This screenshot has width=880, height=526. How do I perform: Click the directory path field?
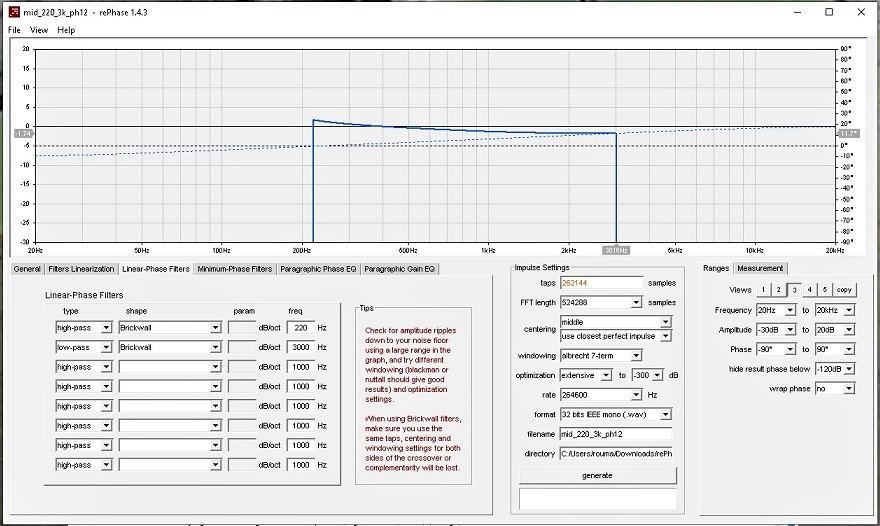click(x=616, y=454)
